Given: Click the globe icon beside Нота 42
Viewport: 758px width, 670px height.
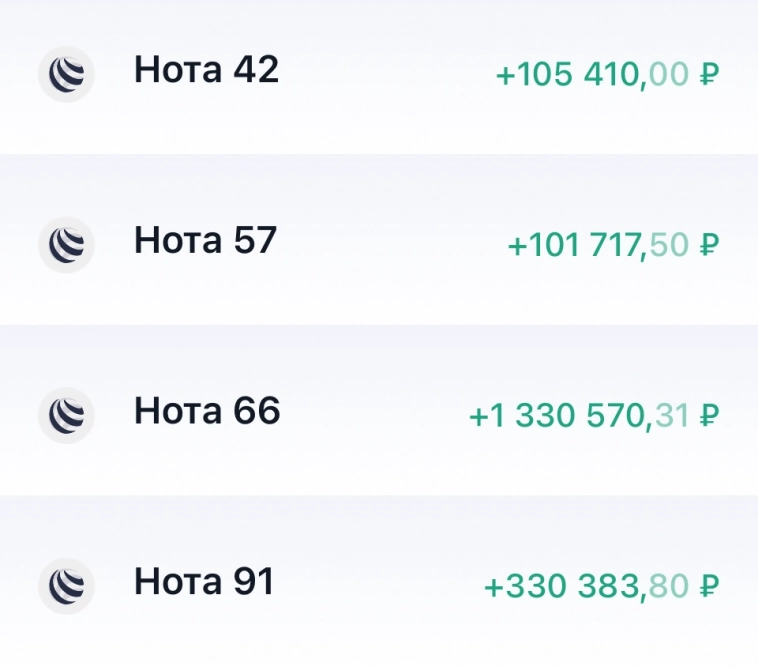Looking at the screenshot, I should (x=66, y=74).
